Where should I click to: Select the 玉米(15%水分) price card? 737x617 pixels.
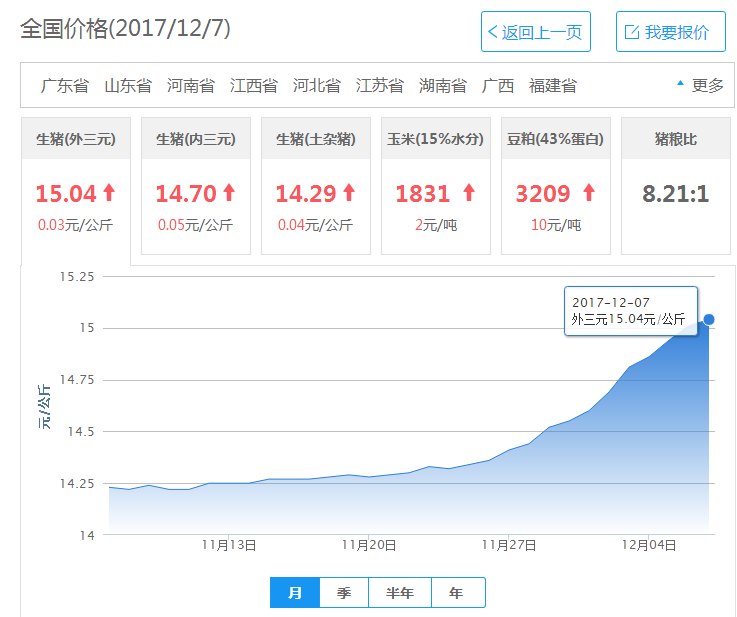point(435,186)
